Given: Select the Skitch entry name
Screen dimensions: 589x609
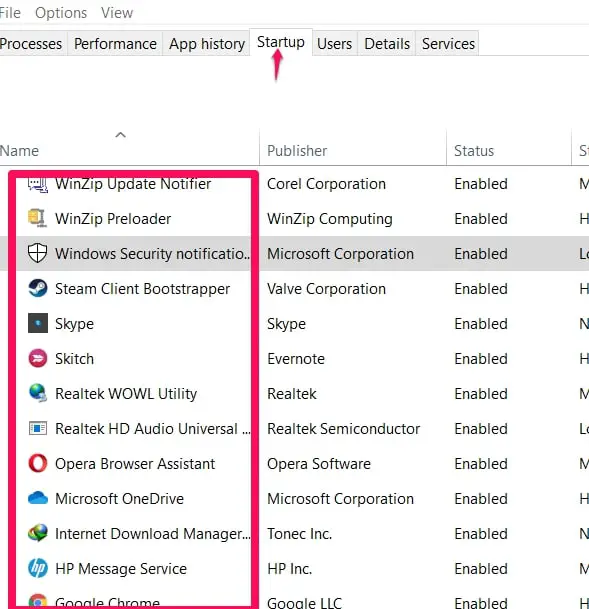Looking at the screenshot, I should point(74,358).
